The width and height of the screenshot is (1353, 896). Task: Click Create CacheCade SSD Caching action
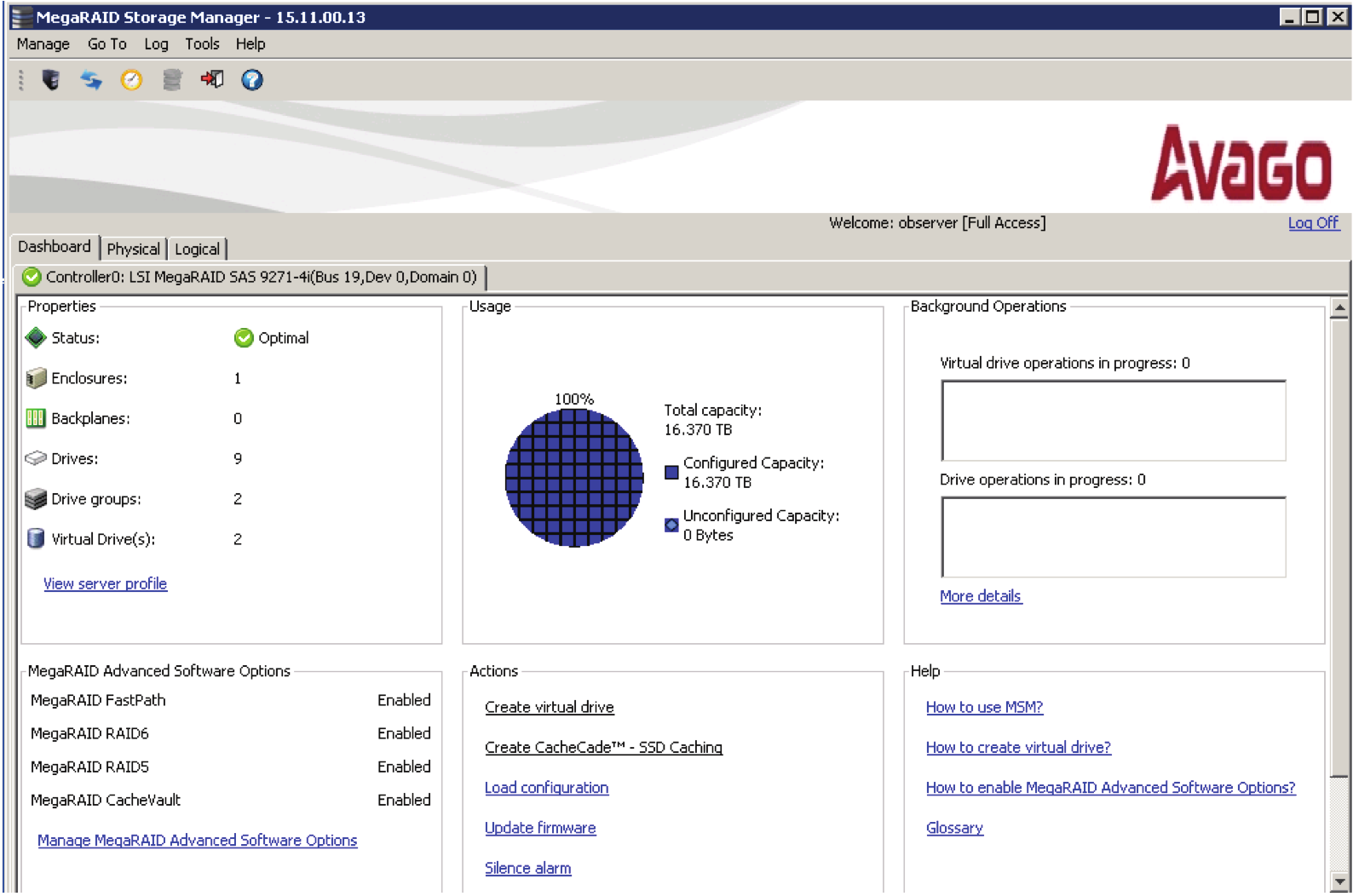[x=603, y=748]
